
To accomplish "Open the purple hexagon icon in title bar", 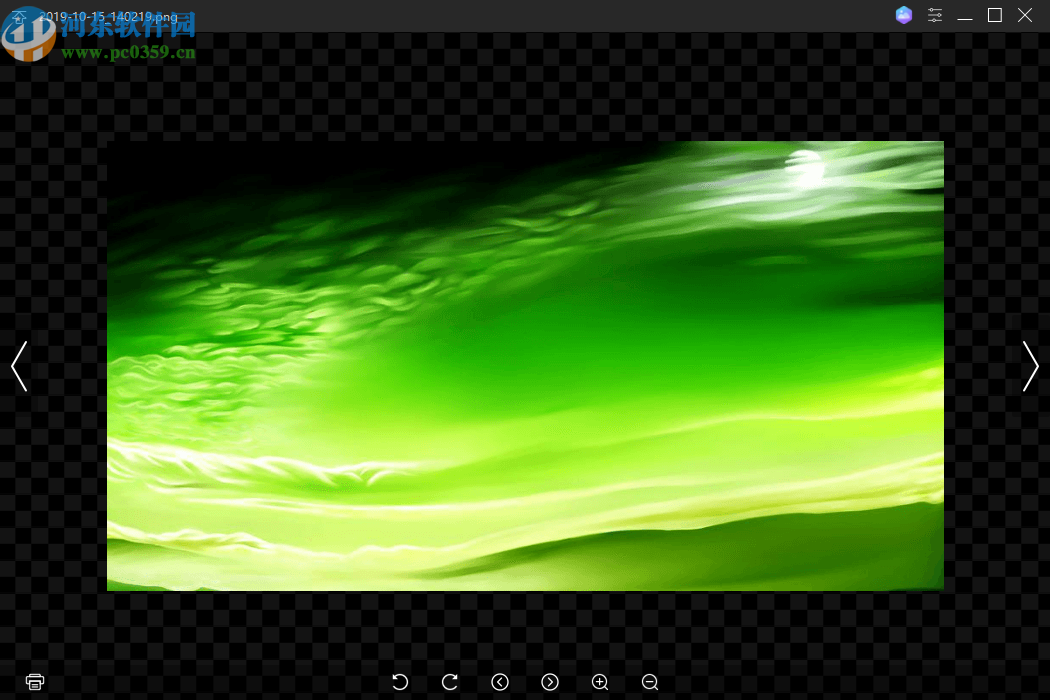I will click(904, 15).
